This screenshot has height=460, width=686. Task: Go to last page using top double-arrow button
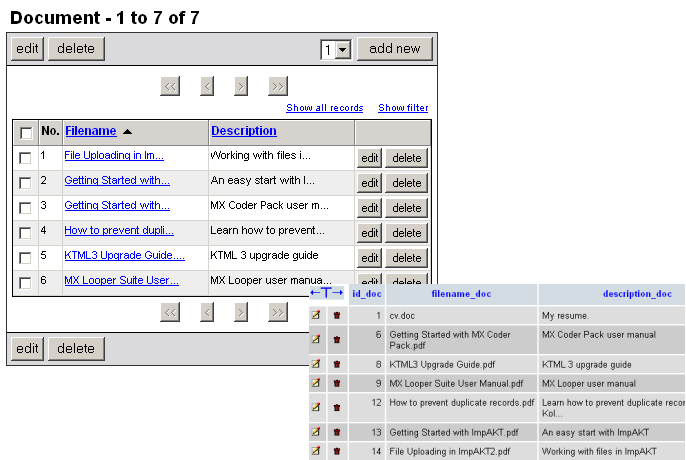point(278,86)
